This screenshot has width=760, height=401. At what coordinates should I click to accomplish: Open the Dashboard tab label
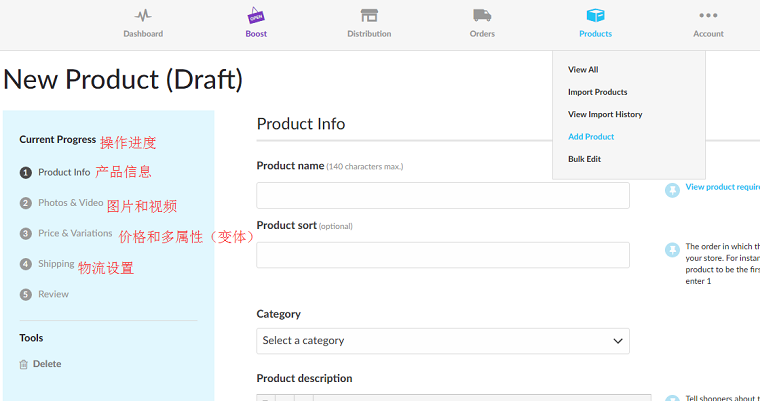tap(143, 34)
